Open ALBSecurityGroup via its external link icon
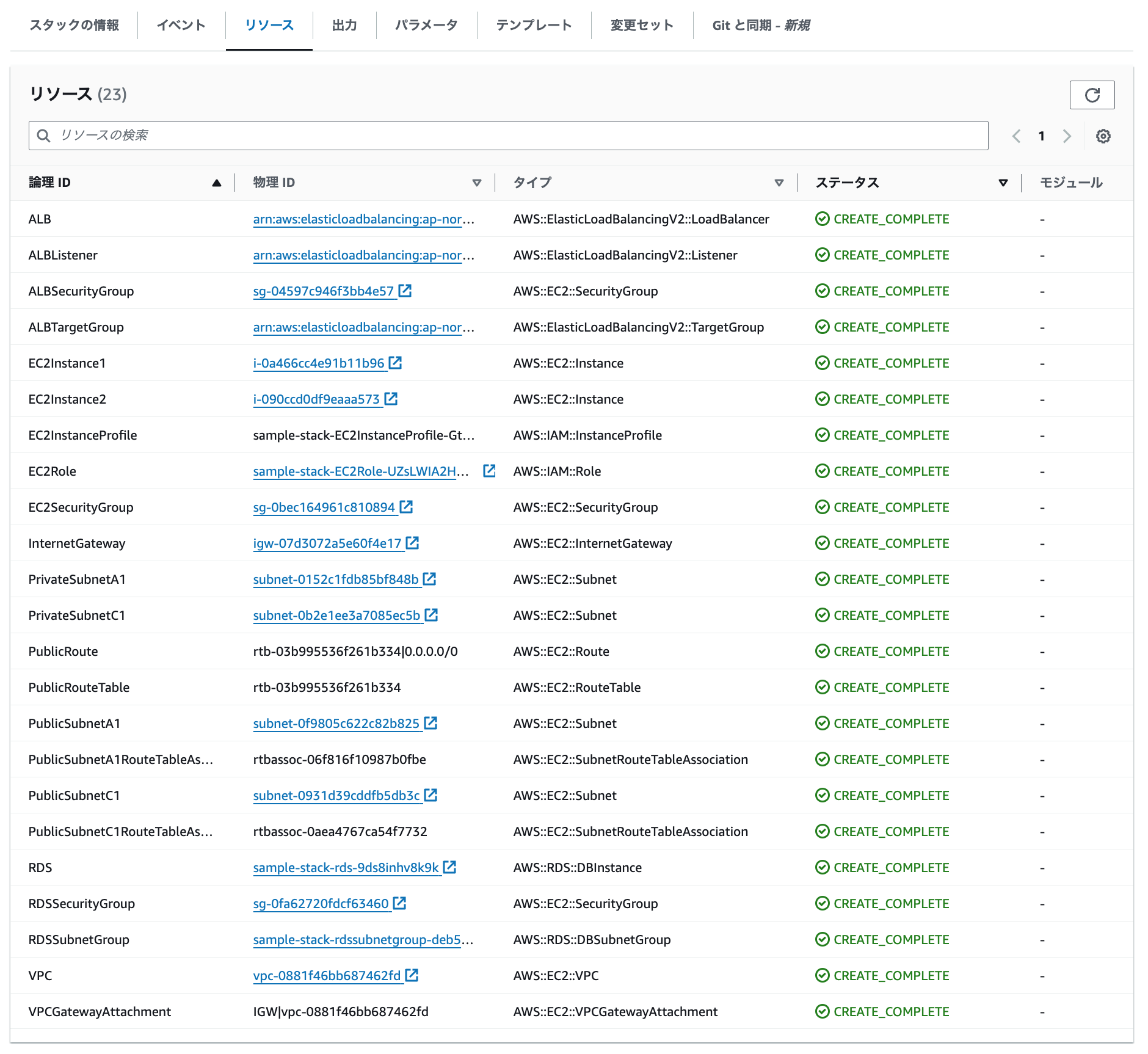The height and width of the screenshot is (1054, 1148). (x=404, y=291)
